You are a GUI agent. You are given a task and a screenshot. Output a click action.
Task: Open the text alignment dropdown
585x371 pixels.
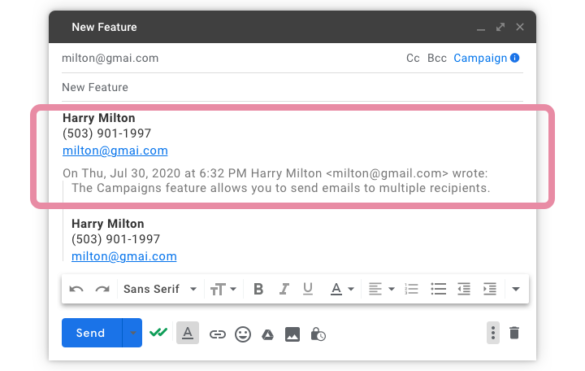click(381, 289)
